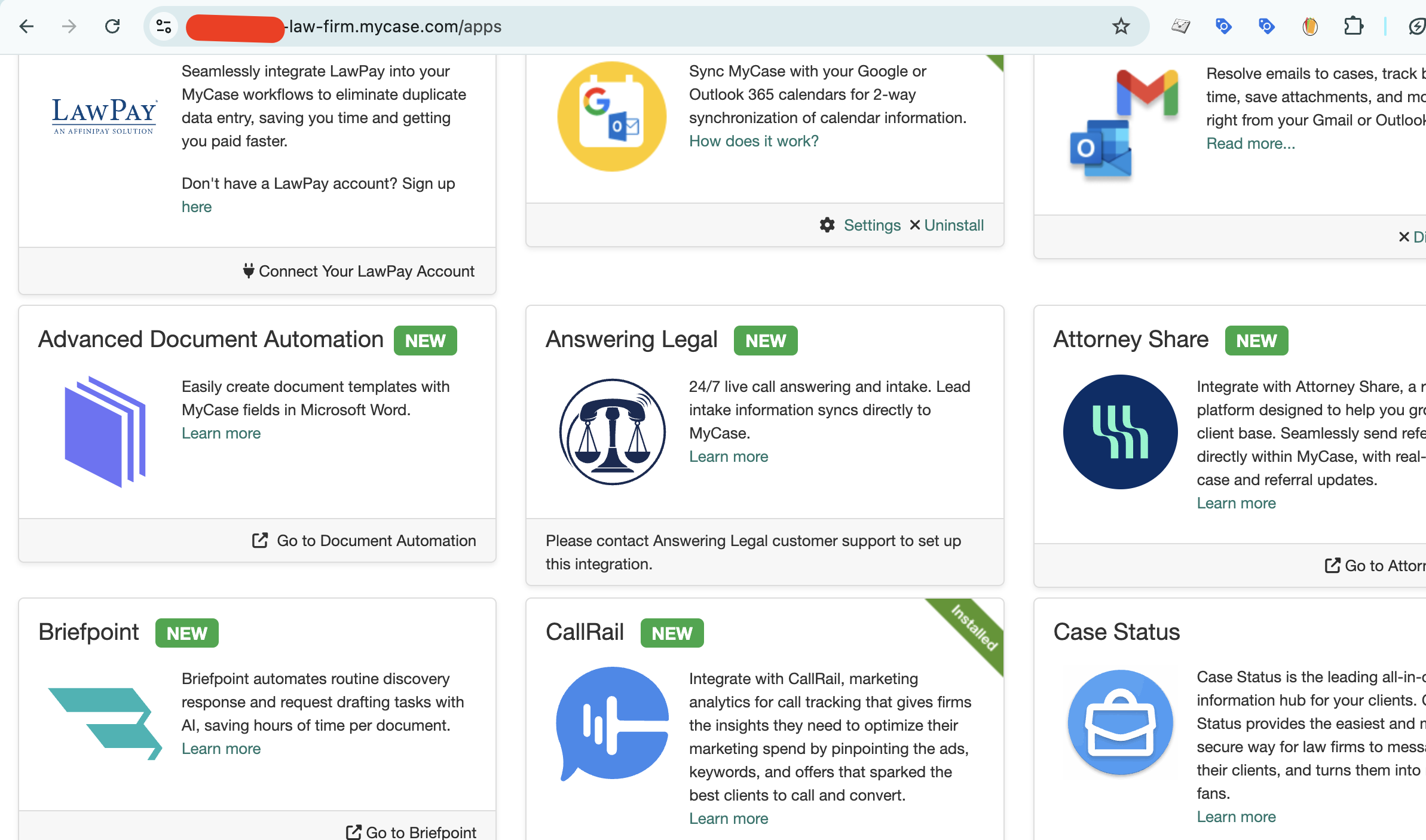Click the NEW badge next to CallRail

coord(672,633)
